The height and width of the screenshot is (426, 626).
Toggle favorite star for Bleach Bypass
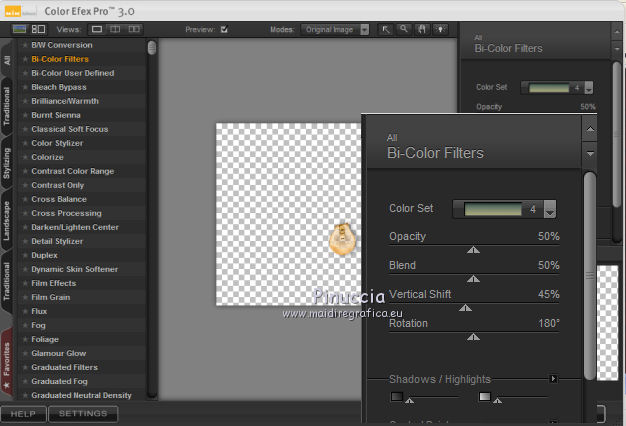coord(25,87)
